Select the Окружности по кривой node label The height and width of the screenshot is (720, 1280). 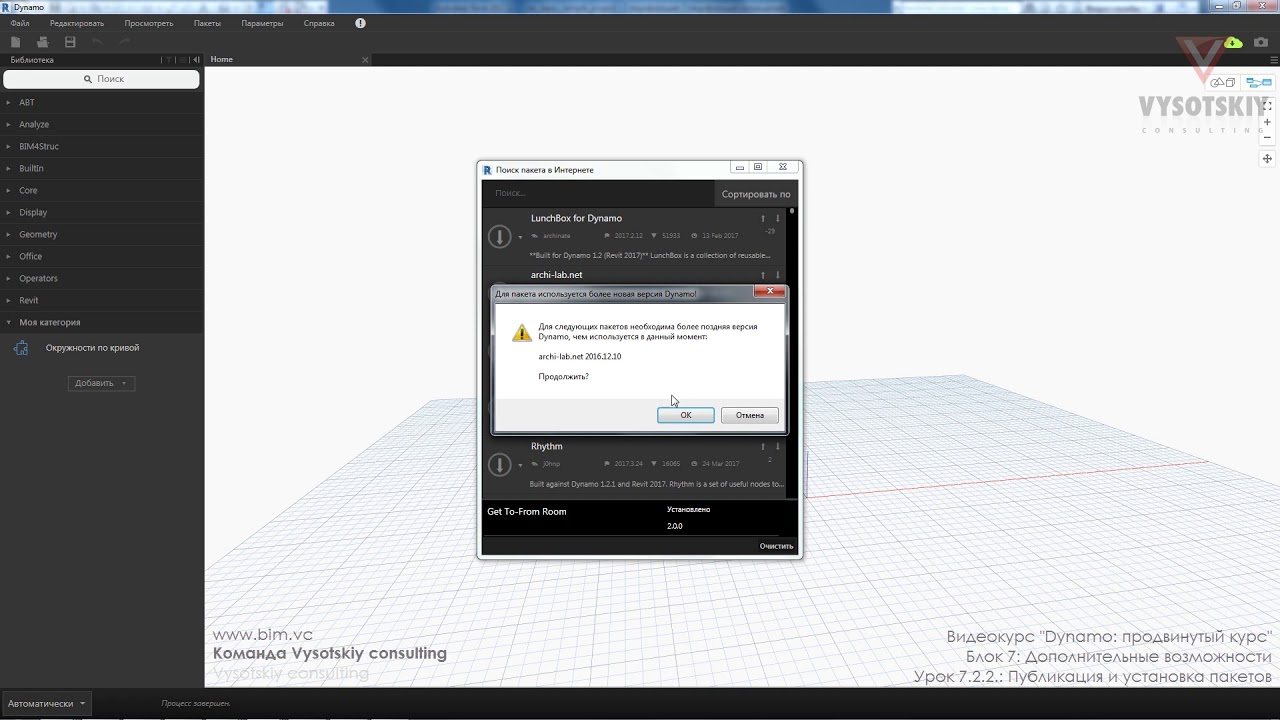[x=92, y=348]
